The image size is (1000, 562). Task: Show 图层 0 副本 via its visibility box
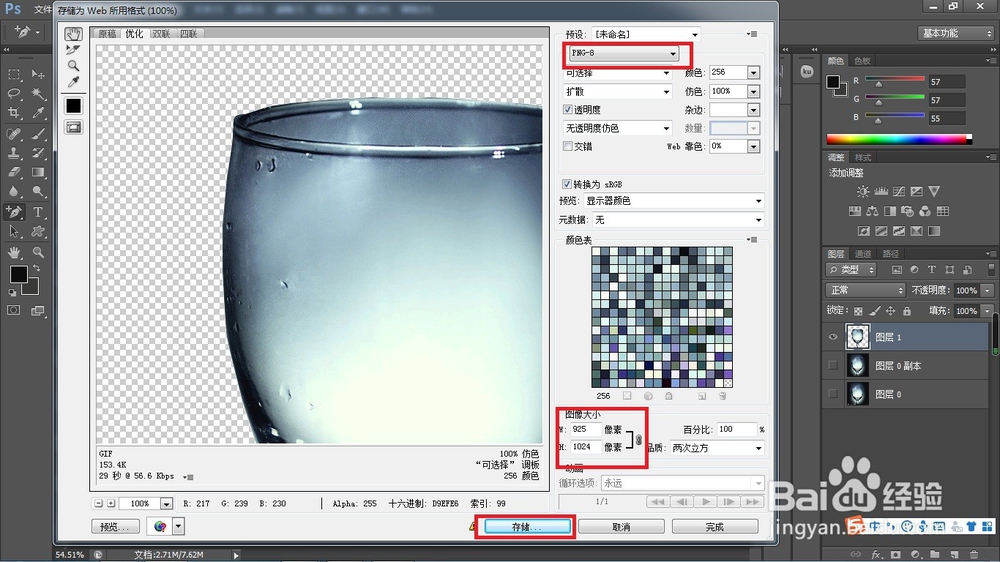click(x=832, y=366)
